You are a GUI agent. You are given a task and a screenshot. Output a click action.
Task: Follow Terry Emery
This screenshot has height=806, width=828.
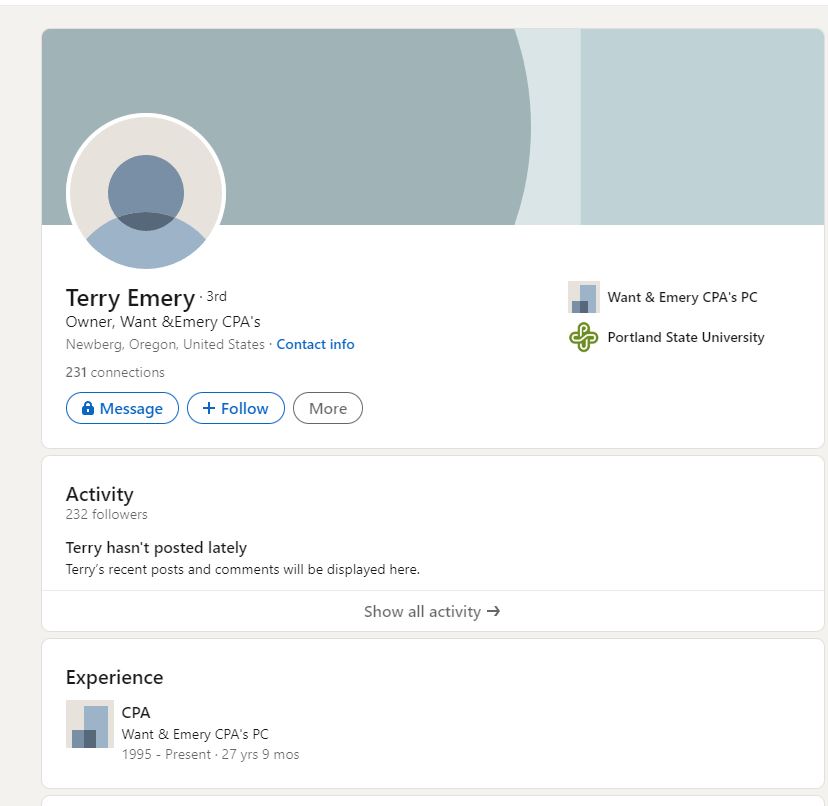(x=236, y=408)
